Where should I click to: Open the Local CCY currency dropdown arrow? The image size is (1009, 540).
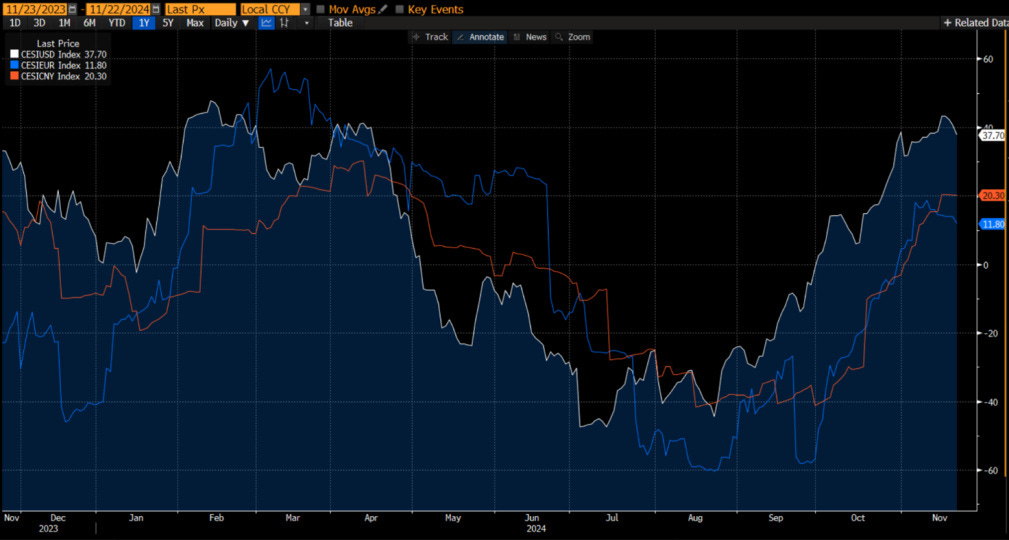[x=305, y=10]
